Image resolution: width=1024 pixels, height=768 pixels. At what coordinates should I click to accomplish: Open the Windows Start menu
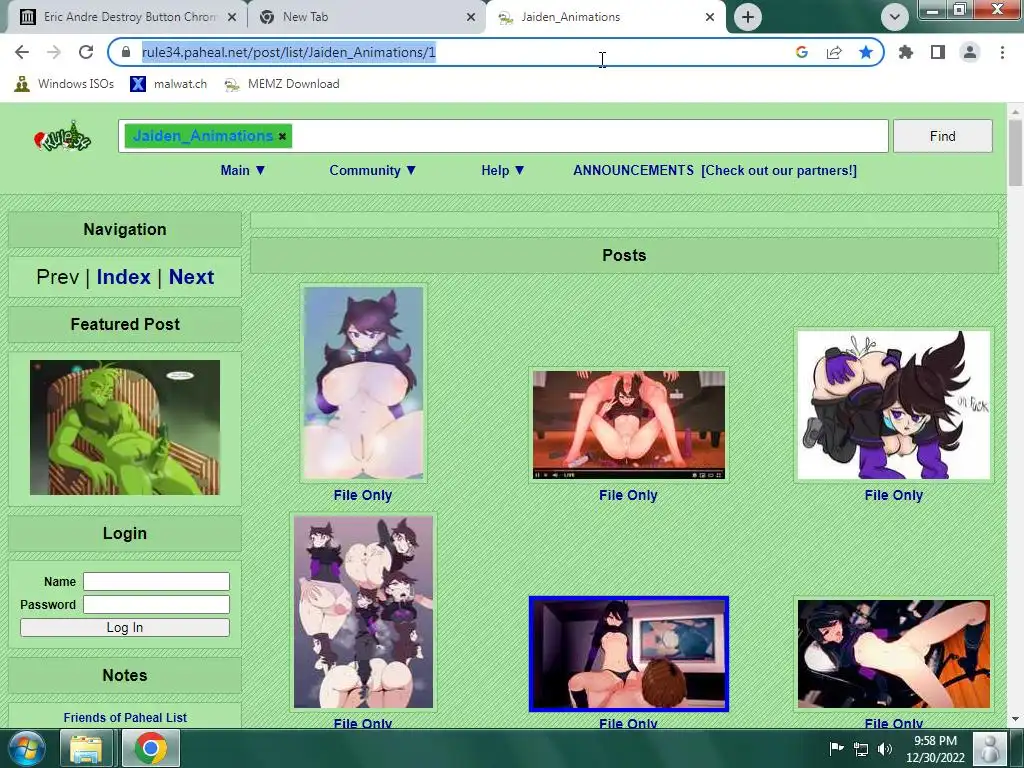[26, 748]
